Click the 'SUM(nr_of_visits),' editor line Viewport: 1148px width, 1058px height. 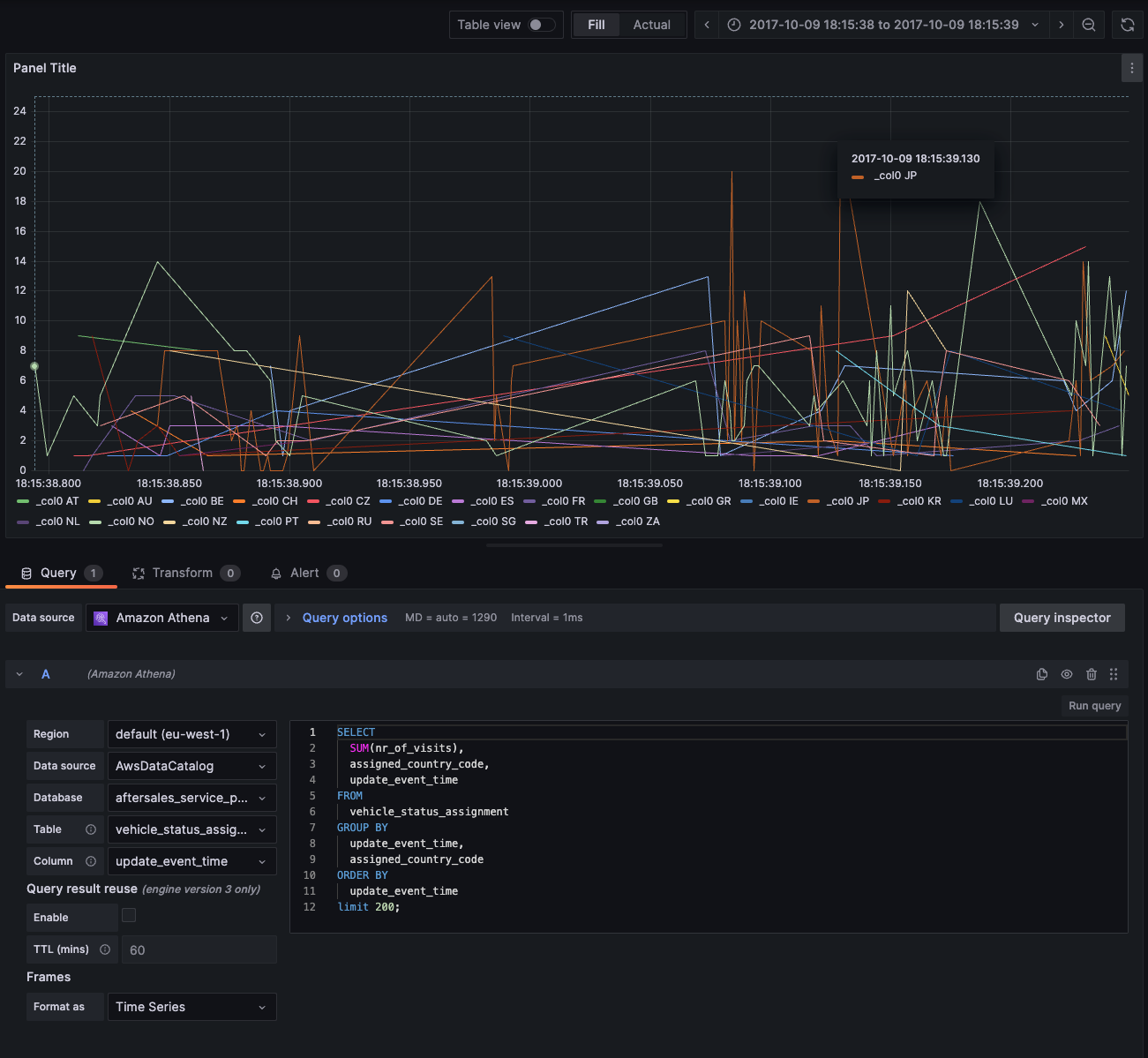tap(407, 748)
